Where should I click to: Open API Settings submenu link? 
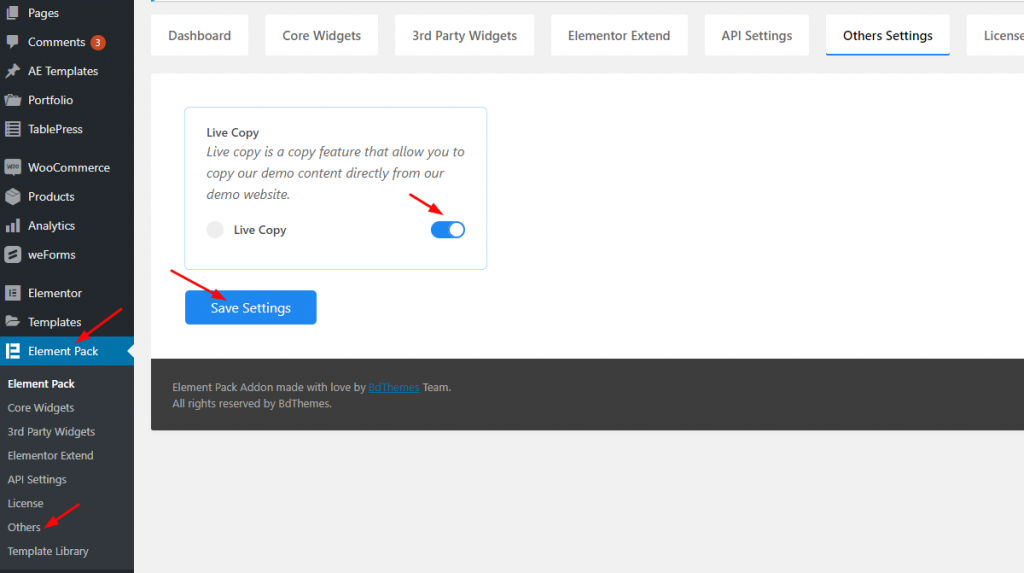point(37,479)
